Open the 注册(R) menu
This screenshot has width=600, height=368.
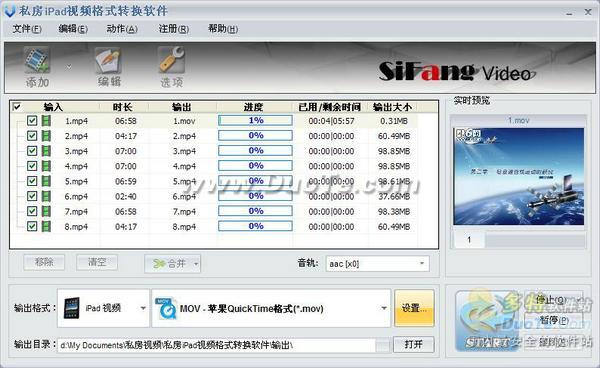pyautogui.click(x=173, y=29)
